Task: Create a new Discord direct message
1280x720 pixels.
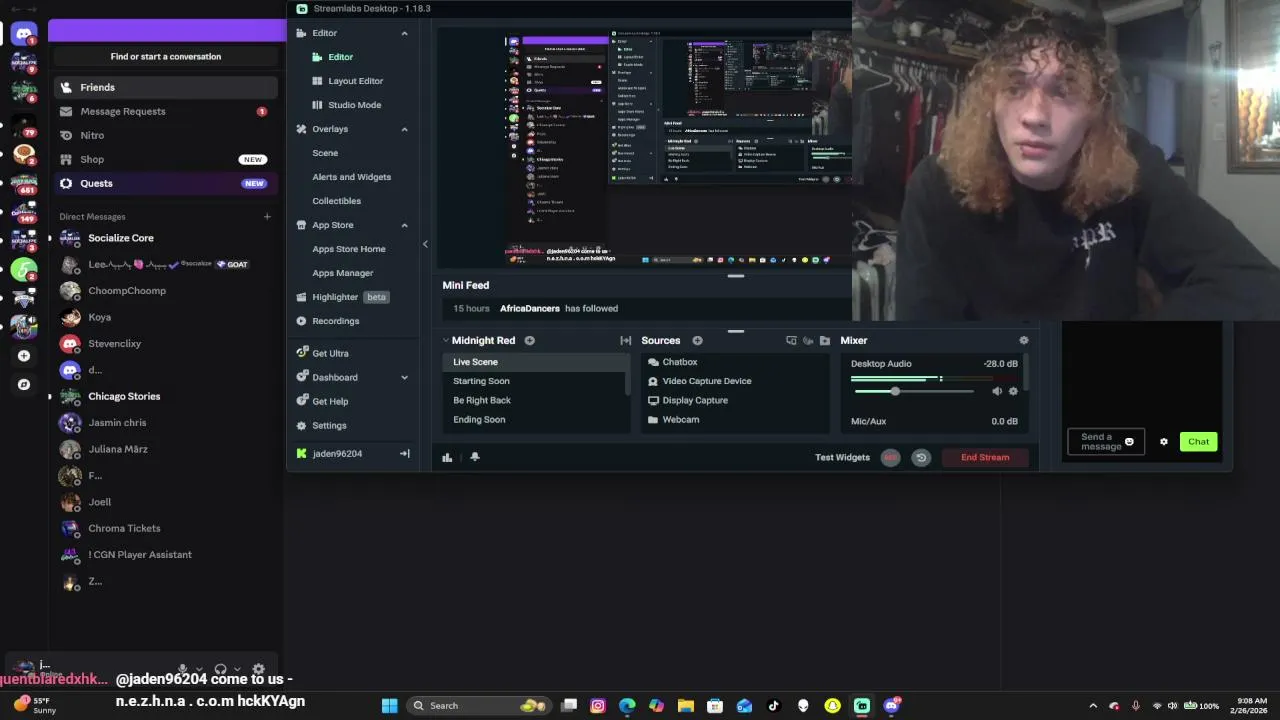Action: tap(267, 216)
